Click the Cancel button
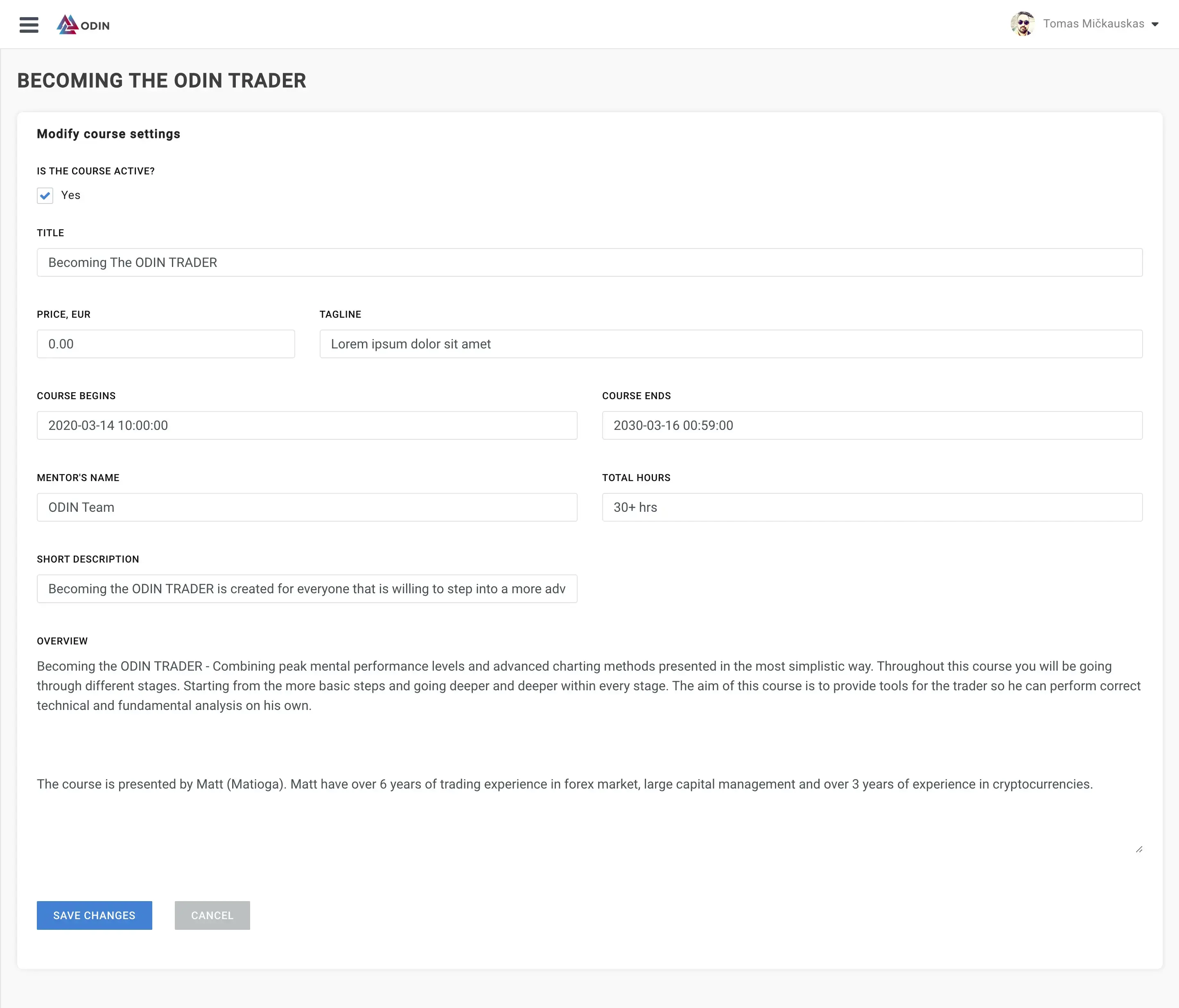 pos(212,915)
